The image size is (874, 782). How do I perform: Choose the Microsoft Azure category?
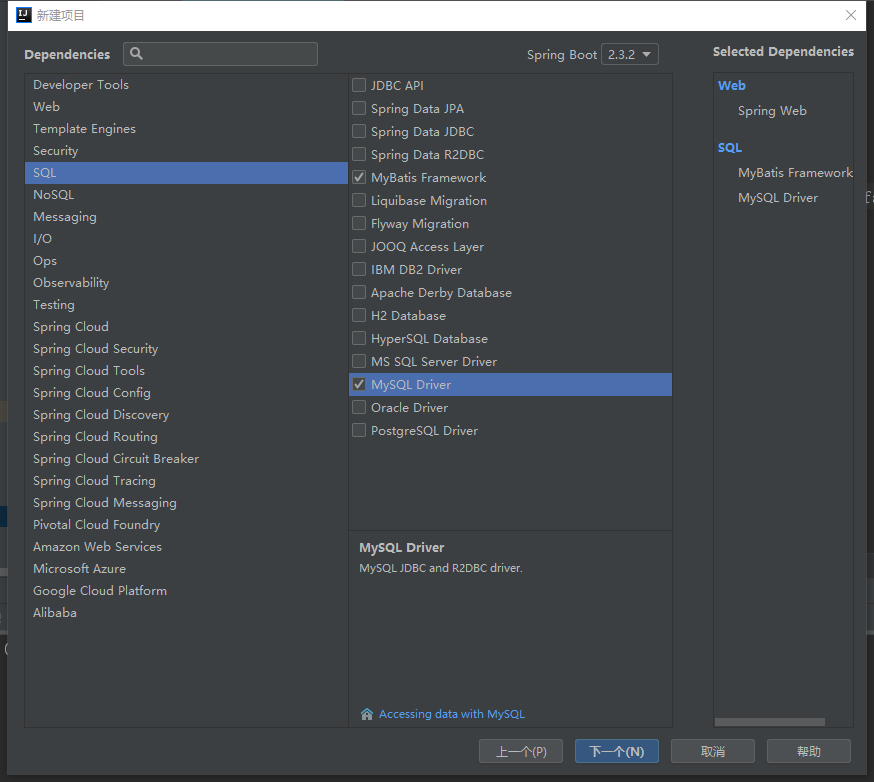coord(186,569)
